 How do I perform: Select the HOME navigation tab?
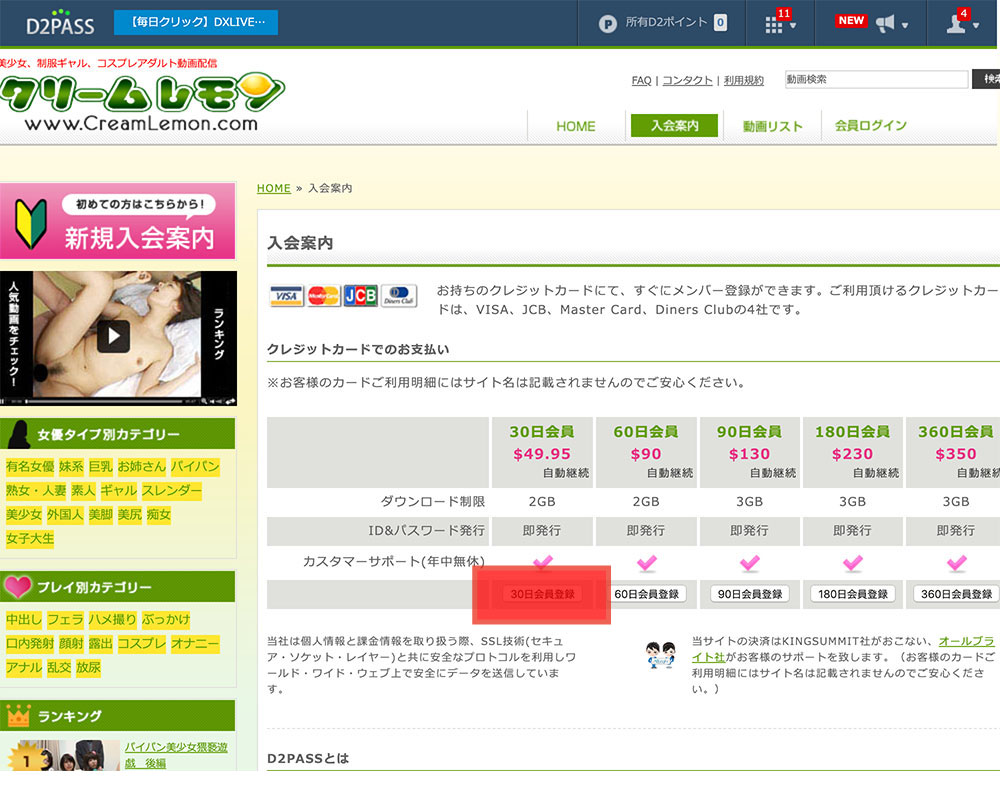(x=575, y=126)
